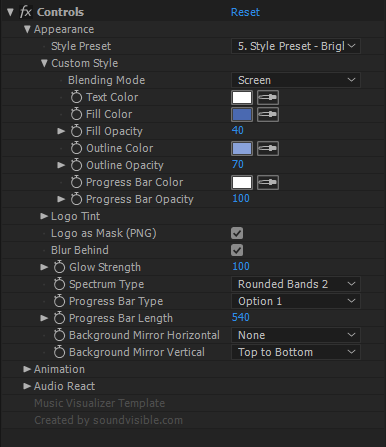
Task: Expand Progress Bar Length arrow
Action: (44, 318)
